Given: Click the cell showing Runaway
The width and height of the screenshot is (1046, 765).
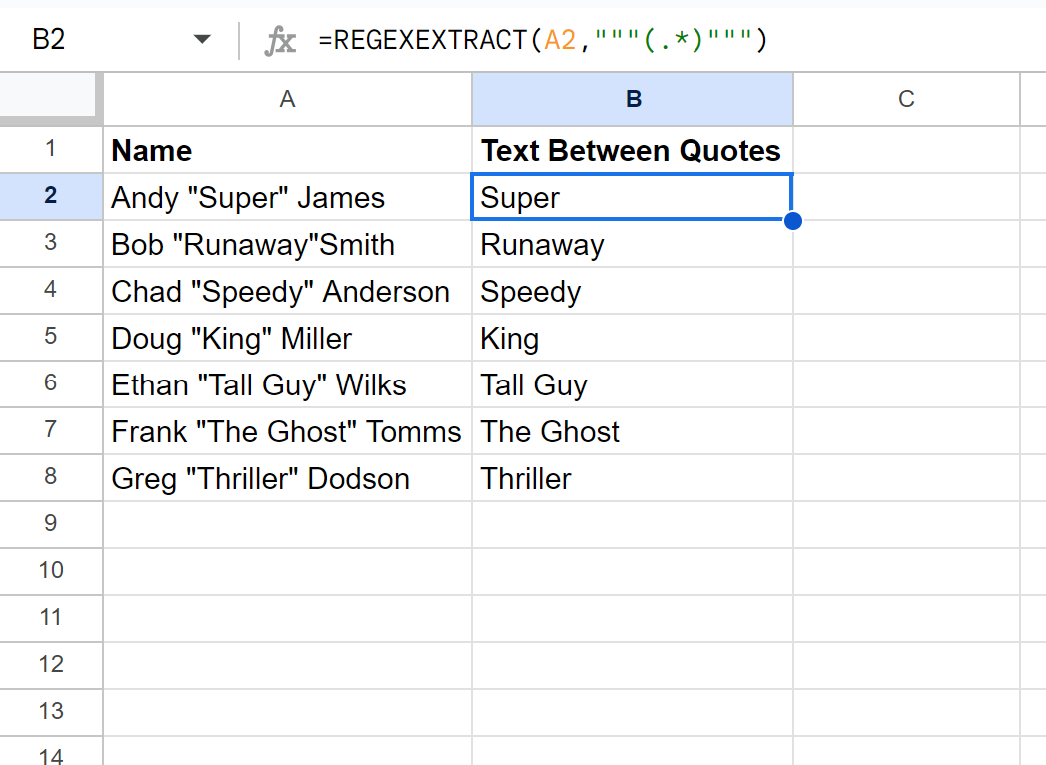Looking at the screenshot, I should point(632,244).
